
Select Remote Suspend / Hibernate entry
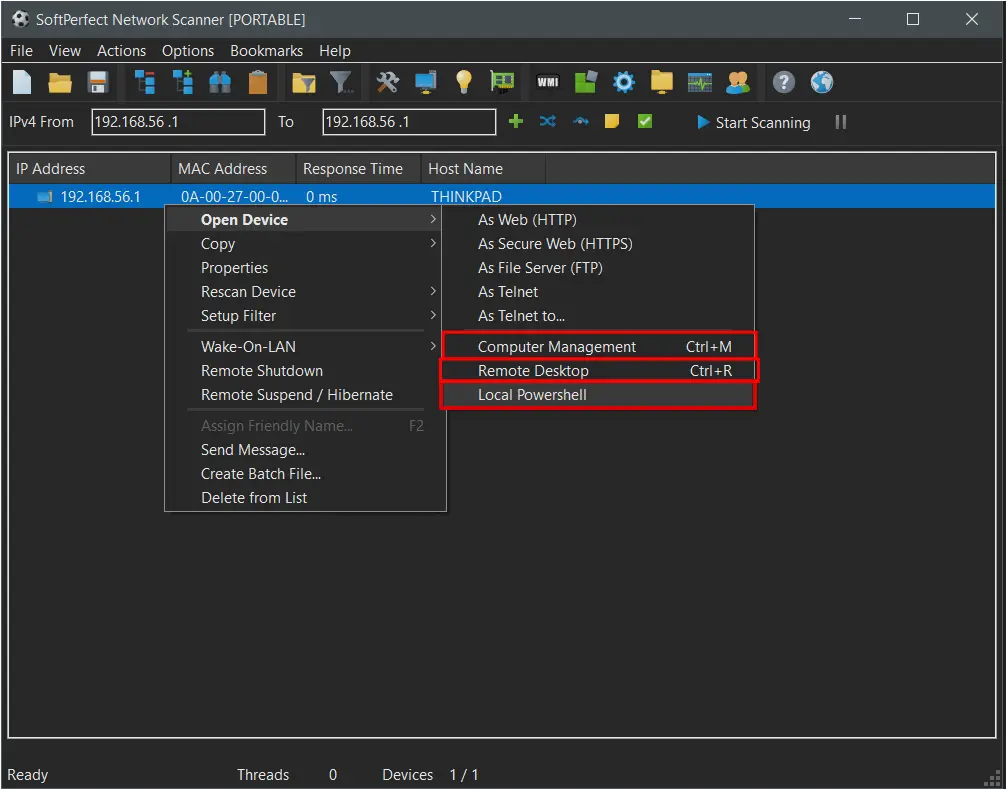[305, 395]
